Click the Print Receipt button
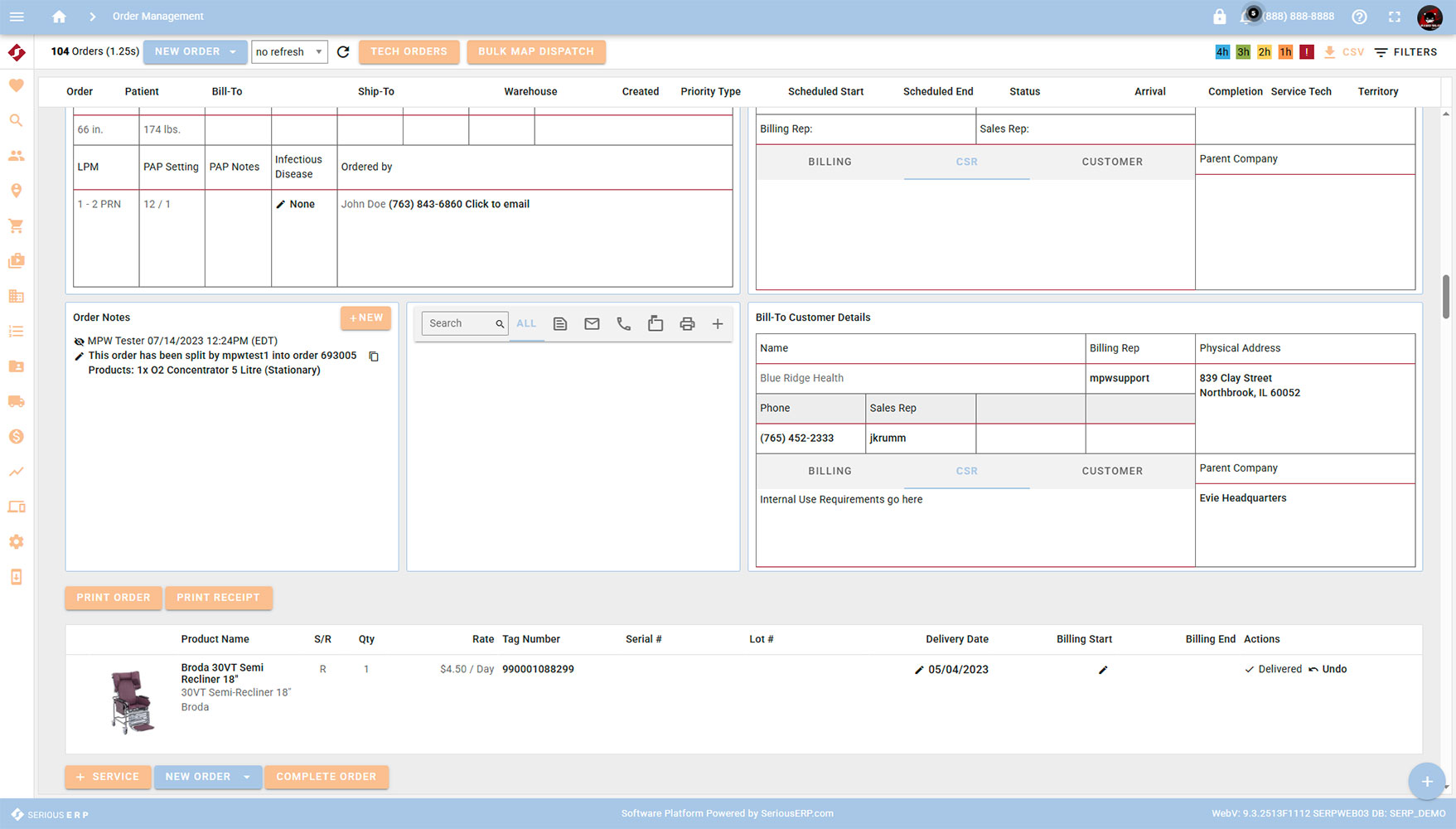This screenshot has width=1456, height=829. [x=218, y=598]
